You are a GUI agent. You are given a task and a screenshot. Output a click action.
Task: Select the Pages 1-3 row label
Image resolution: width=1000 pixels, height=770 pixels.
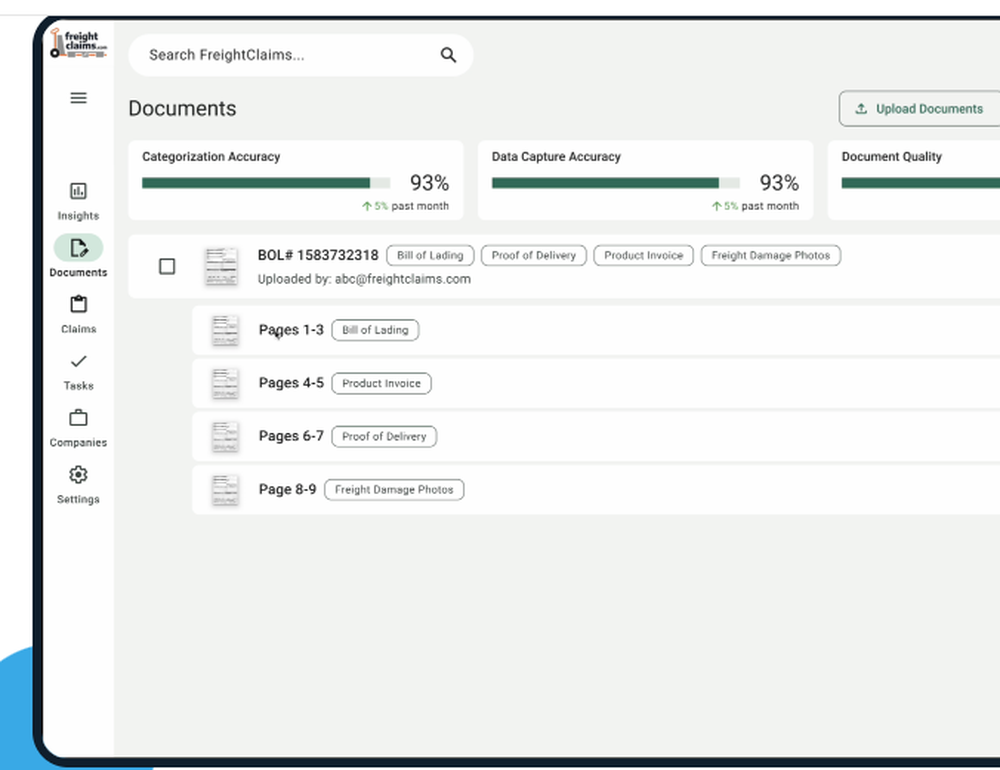pyautogui.click(x=291, y=330)
